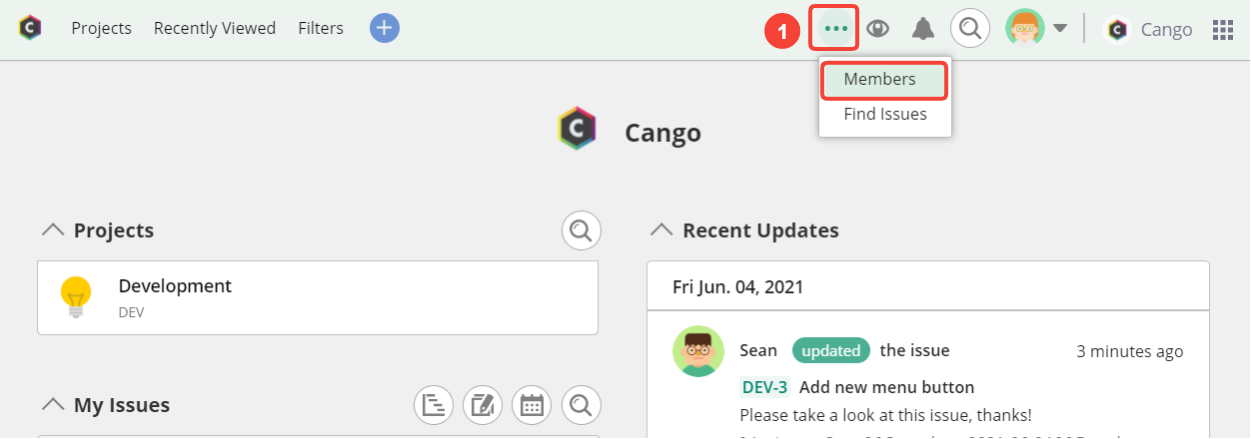Open the Recently Viewed menu

215,28
